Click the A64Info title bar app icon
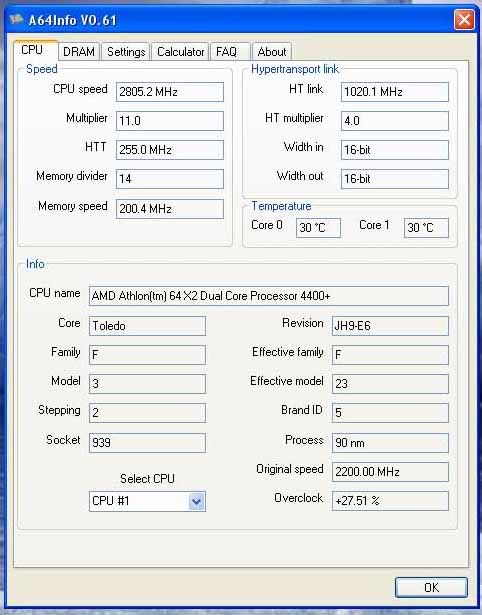Image resolution: width=482 pixels, height=615 pixels. point(16,19)
